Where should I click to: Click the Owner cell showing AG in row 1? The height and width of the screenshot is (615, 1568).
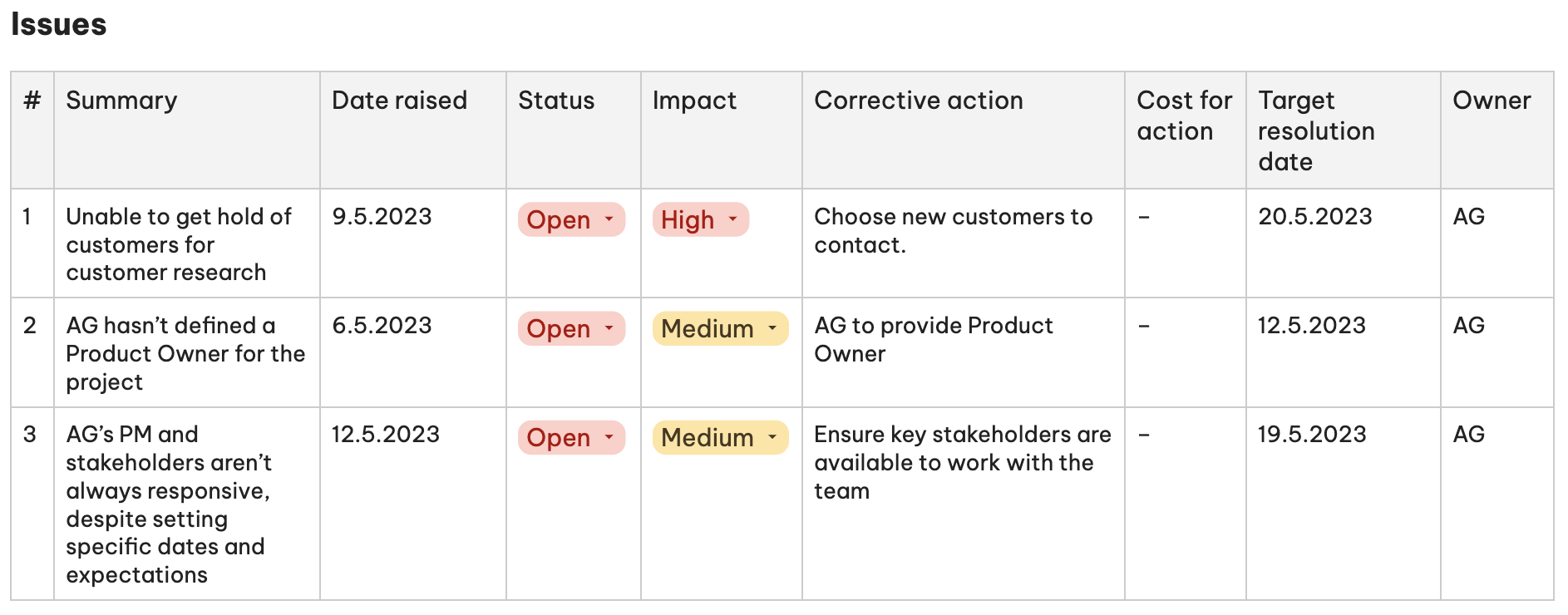tap(1468, 217)
